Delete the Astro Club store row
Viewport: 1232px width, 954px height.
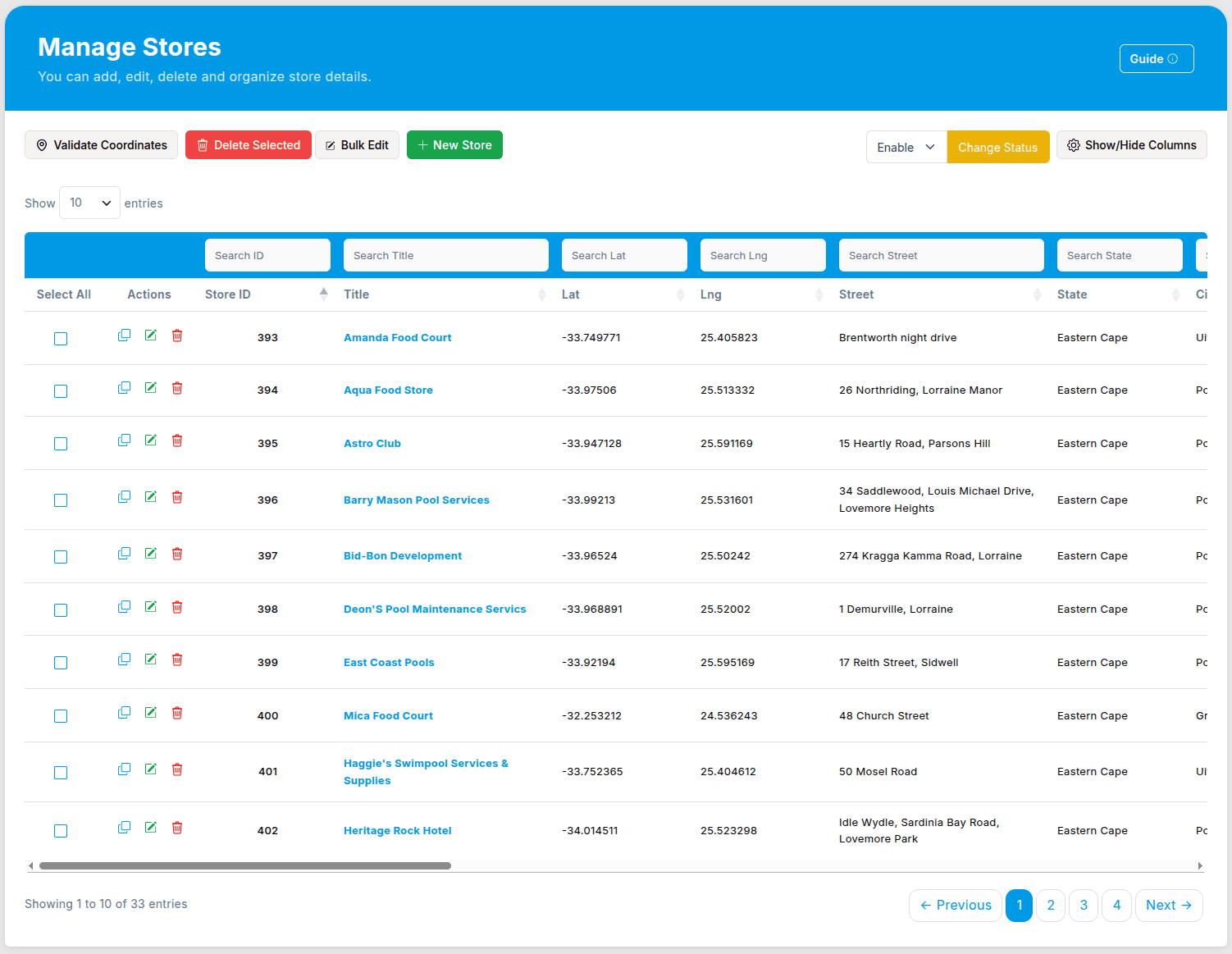click(177, 440)
